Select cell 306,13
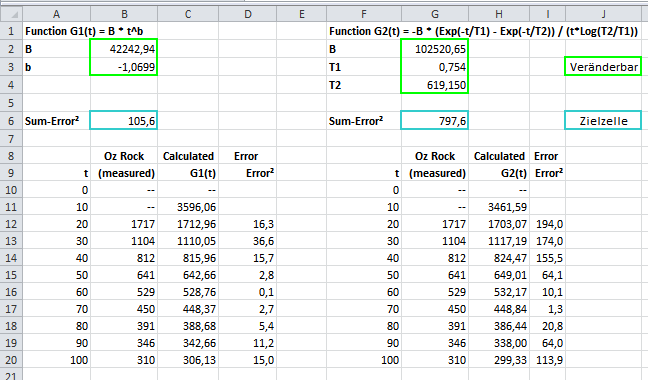Viewport: 648px width, 380px height. pyautogui.click(x=188, y=360)
